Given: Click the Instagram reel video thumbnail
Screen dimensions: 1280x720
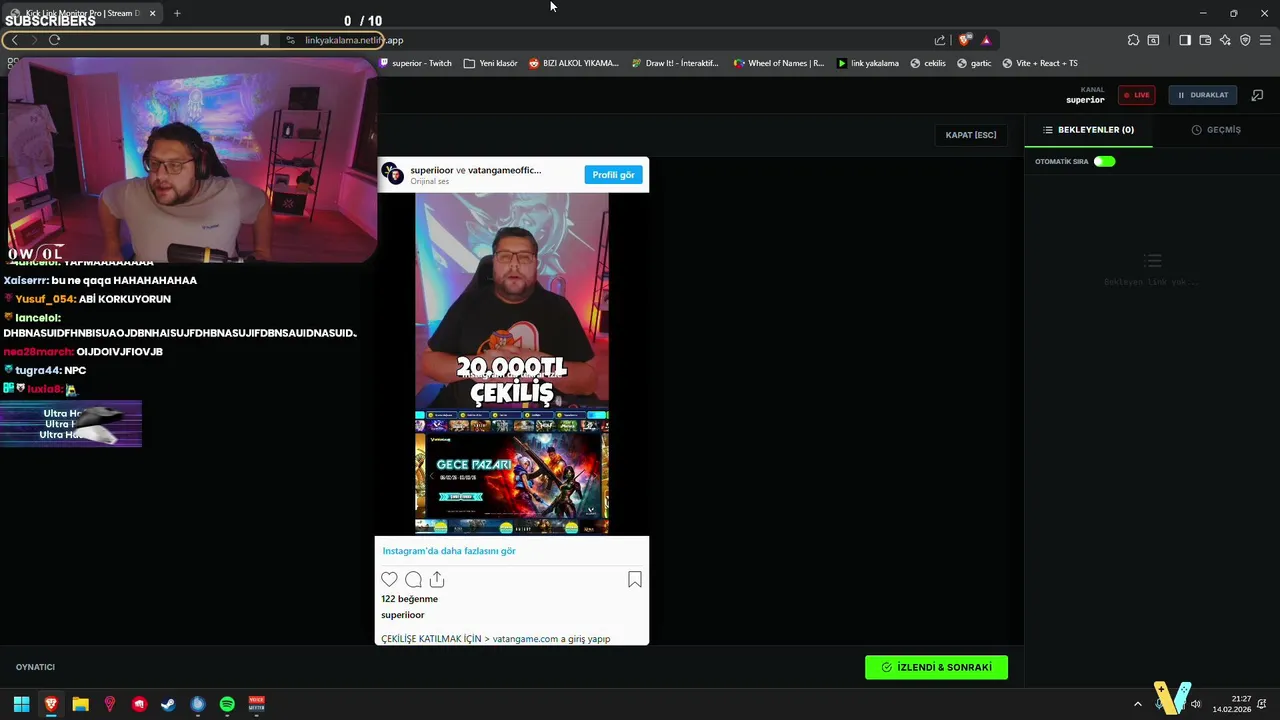Looking at the screenshot, I should click(x=512, y=363).
